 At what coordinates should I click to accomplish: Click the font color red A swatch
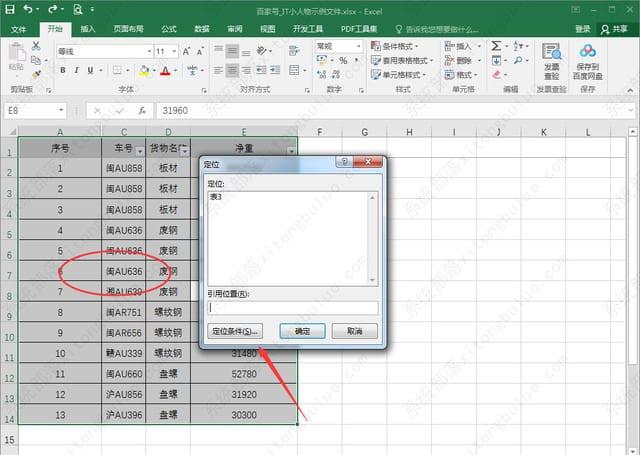click(x=165, y=71)
